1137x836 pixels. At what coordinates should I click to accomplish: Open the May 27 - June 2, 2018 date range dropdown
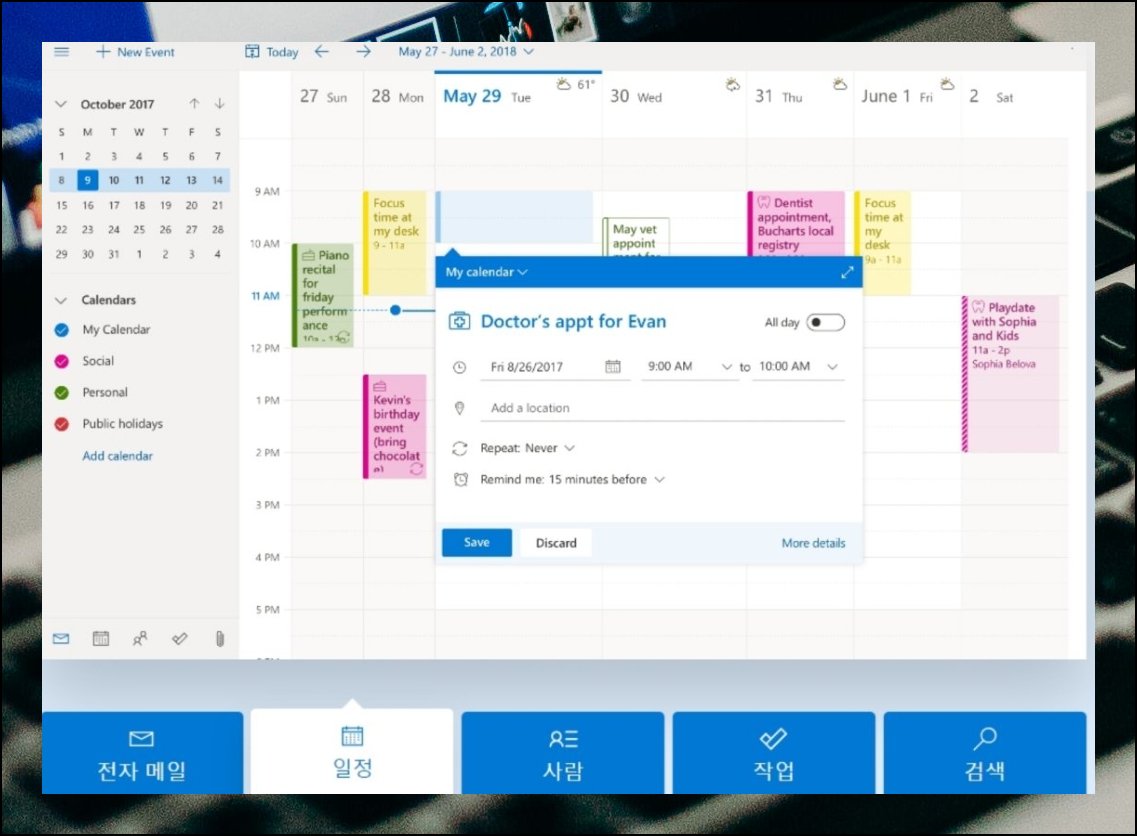tap(466, 51)
